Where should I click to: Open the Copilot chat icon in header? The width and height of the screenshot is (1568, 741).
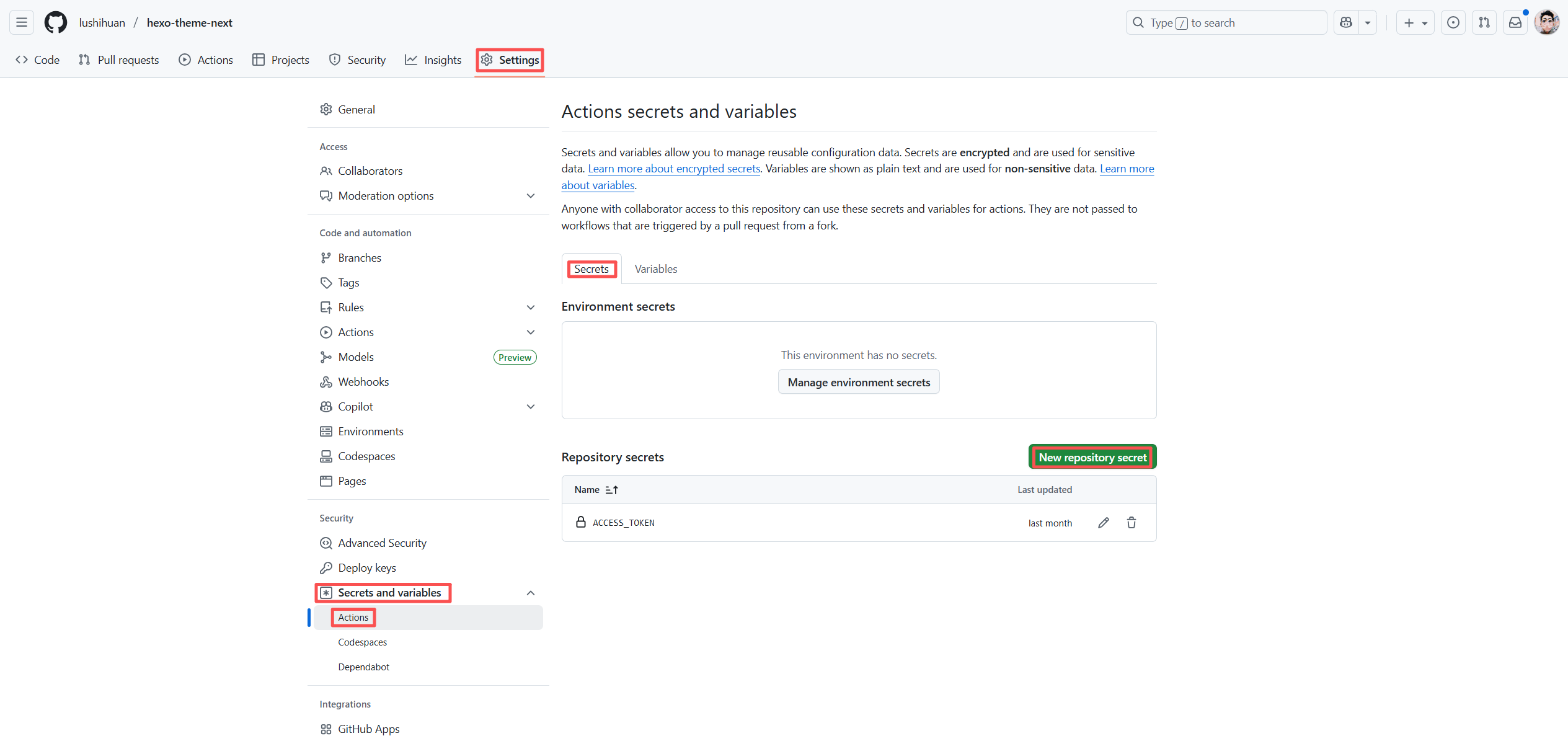[1345, 23]
